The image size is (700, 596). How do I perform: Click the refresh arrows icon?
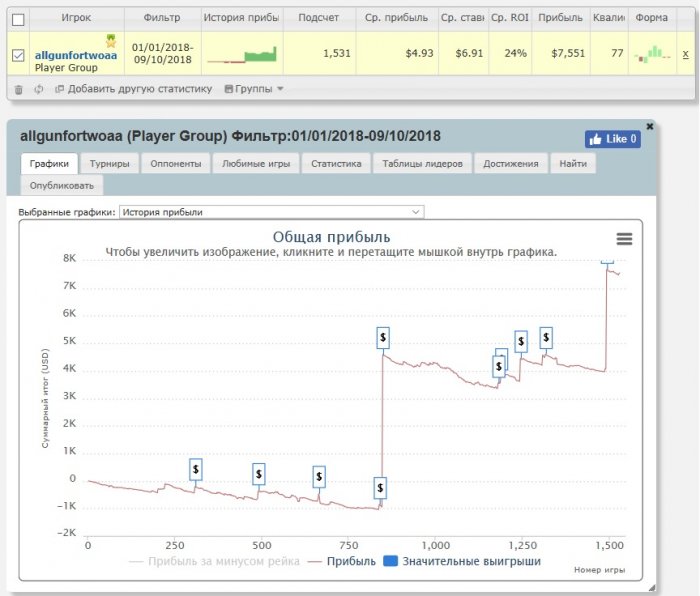click(x=38, y=89)
